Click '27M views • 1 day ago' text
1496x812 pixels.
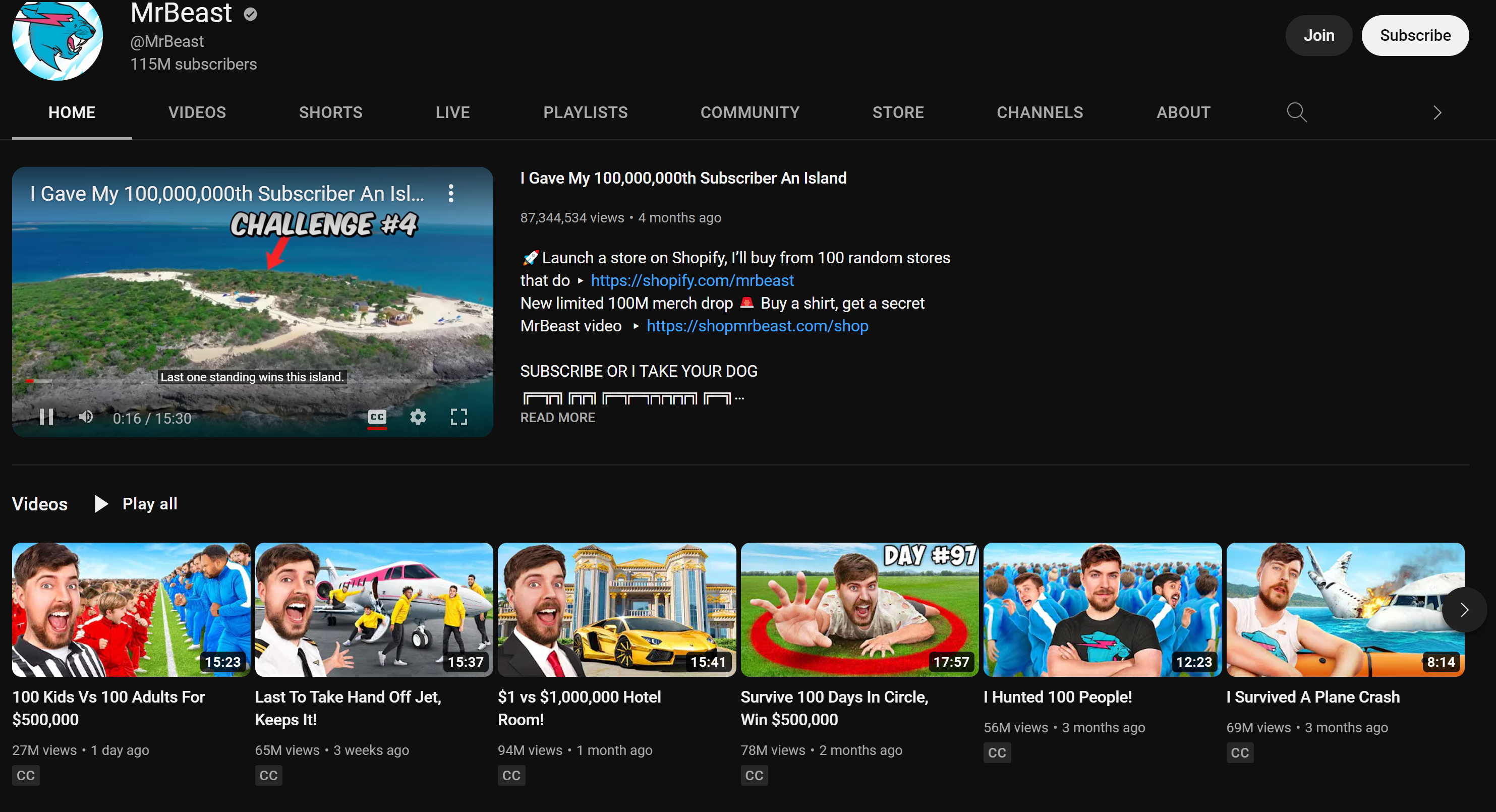tap(81, 750)
